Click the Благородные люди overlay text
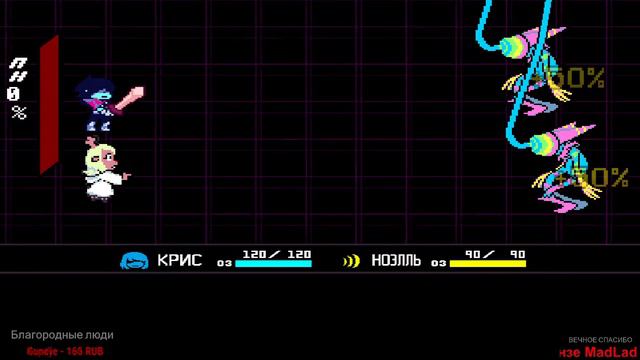 click(62, 335)
